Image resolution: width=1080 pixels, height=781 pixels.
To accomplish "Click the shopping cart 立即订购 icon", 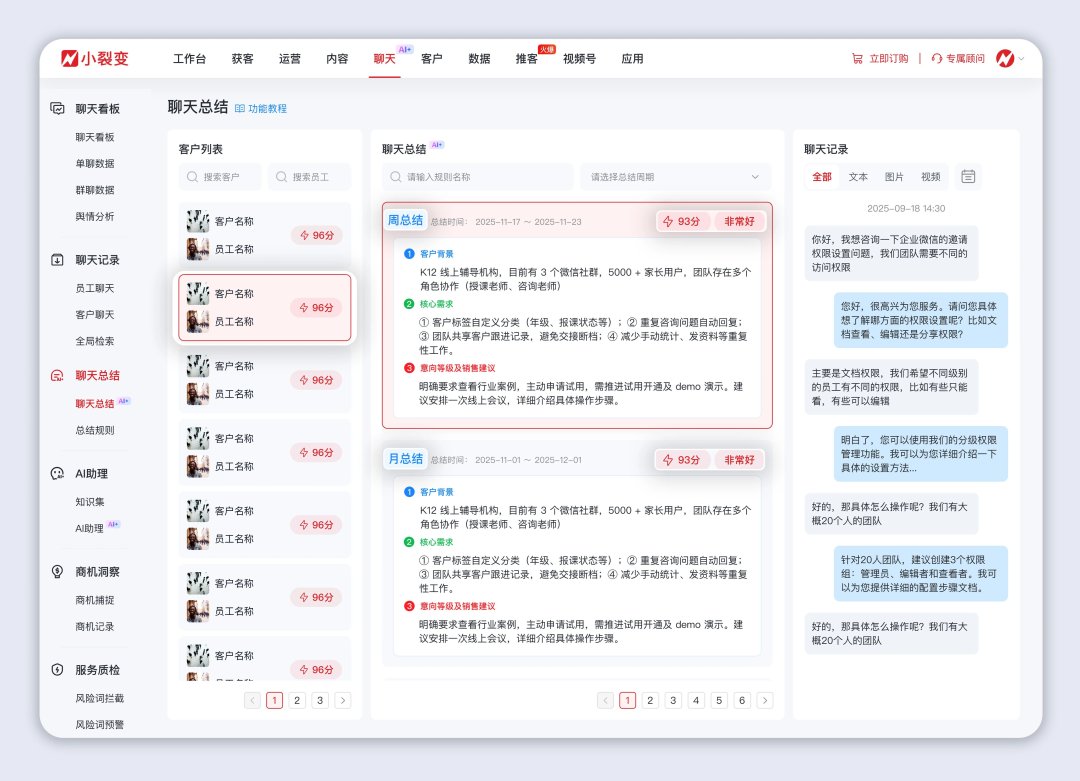I will click(857, 59).
